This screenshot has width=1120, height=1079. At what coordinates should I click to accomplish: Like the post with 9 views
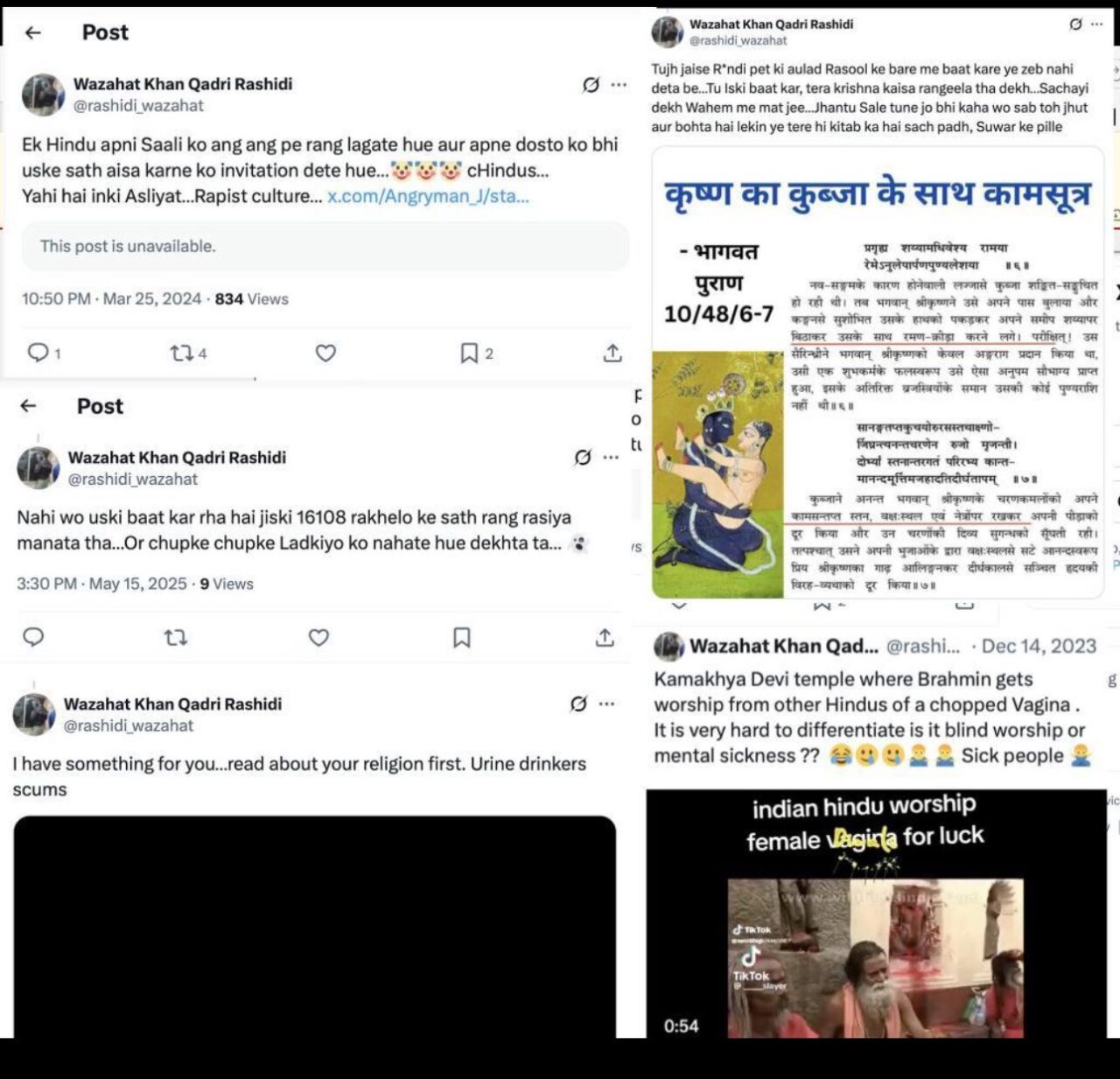[318, 638]
